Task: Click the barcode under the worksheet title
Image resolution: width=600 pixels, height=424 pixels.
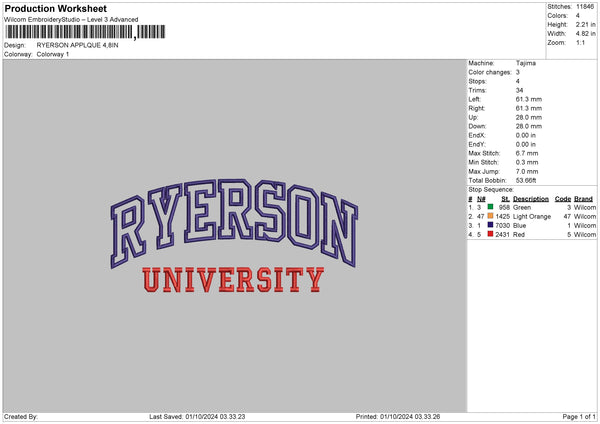Action: pos(85,32)
